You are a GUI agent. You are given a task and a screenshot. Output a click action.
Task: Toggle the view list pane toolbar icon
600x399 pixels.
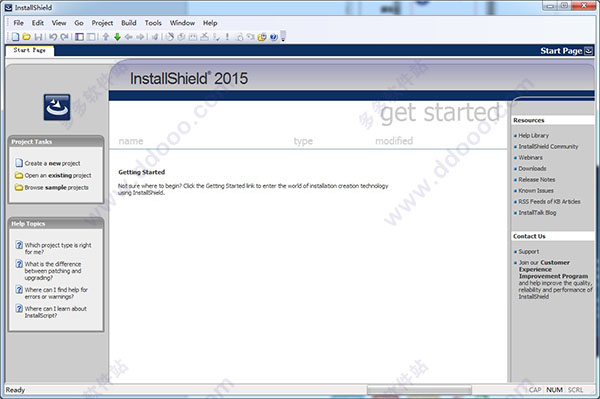[x=80, y=37]
